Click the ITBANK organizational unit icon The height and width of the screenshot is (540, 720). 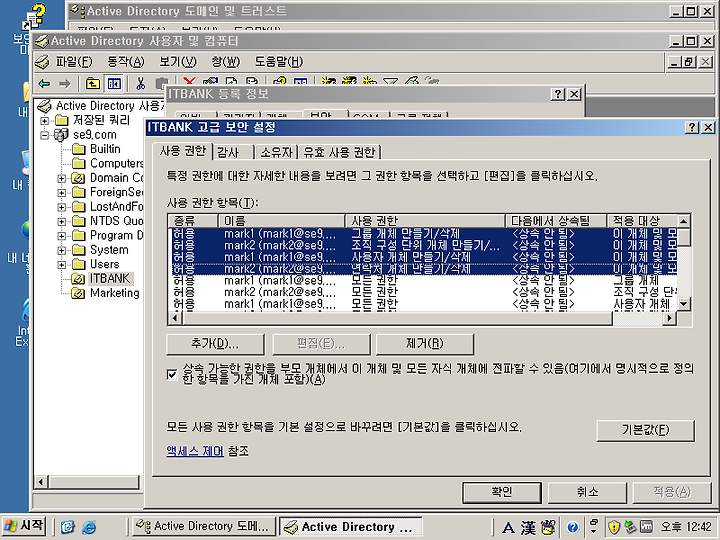(78, 279)
